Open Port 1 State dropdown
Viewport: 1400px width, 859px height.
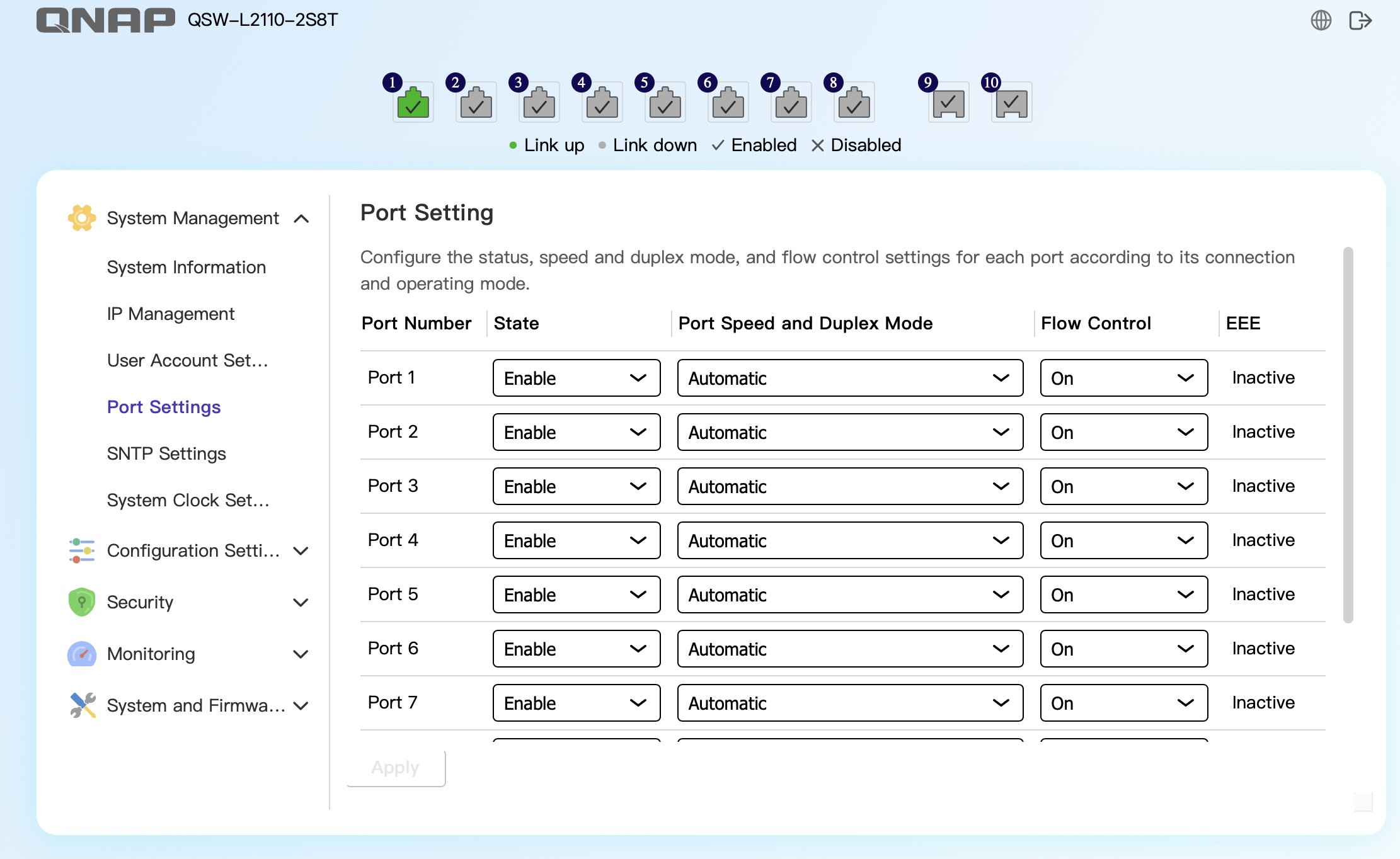pyautogui.click(x=577, y=378)
